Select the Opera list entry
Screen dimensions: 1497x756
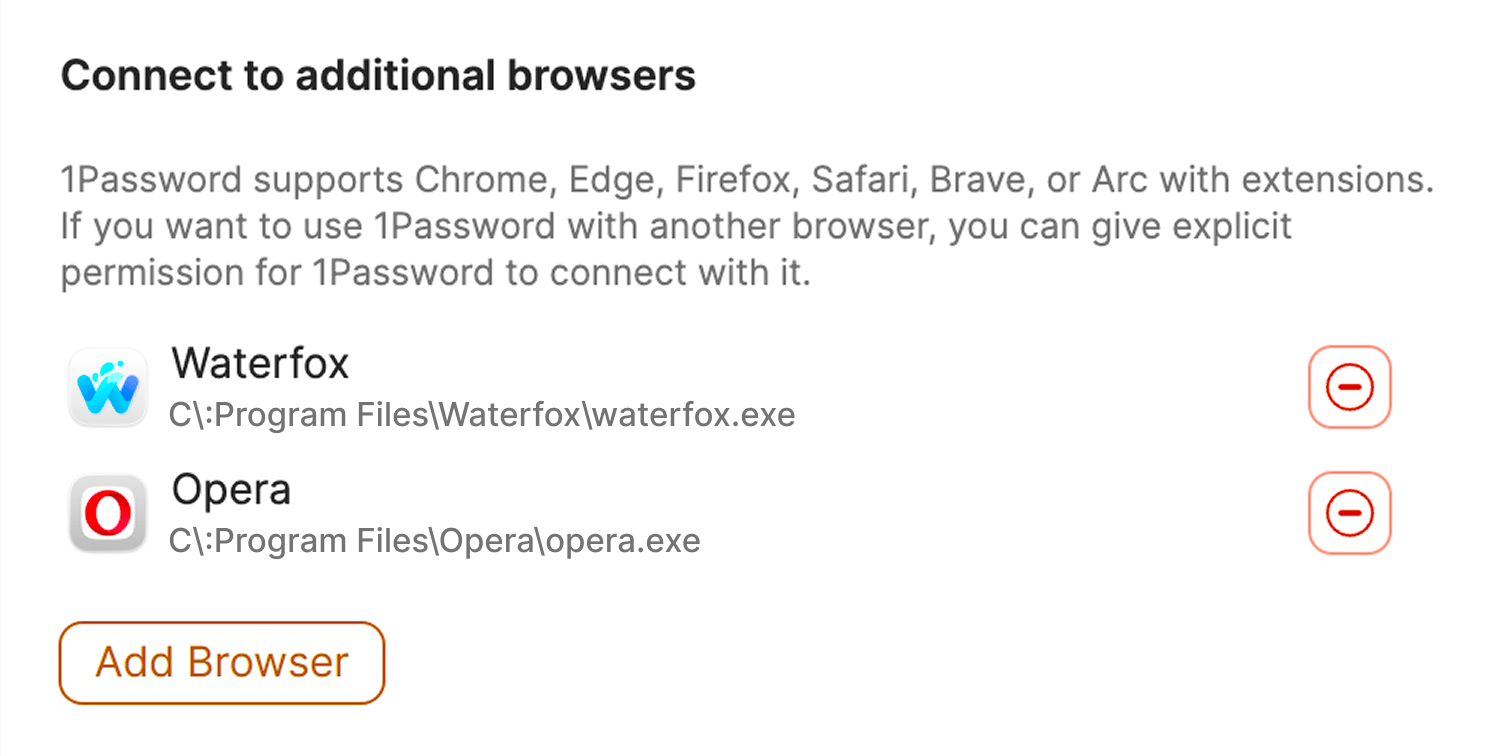tap(400, 513)
